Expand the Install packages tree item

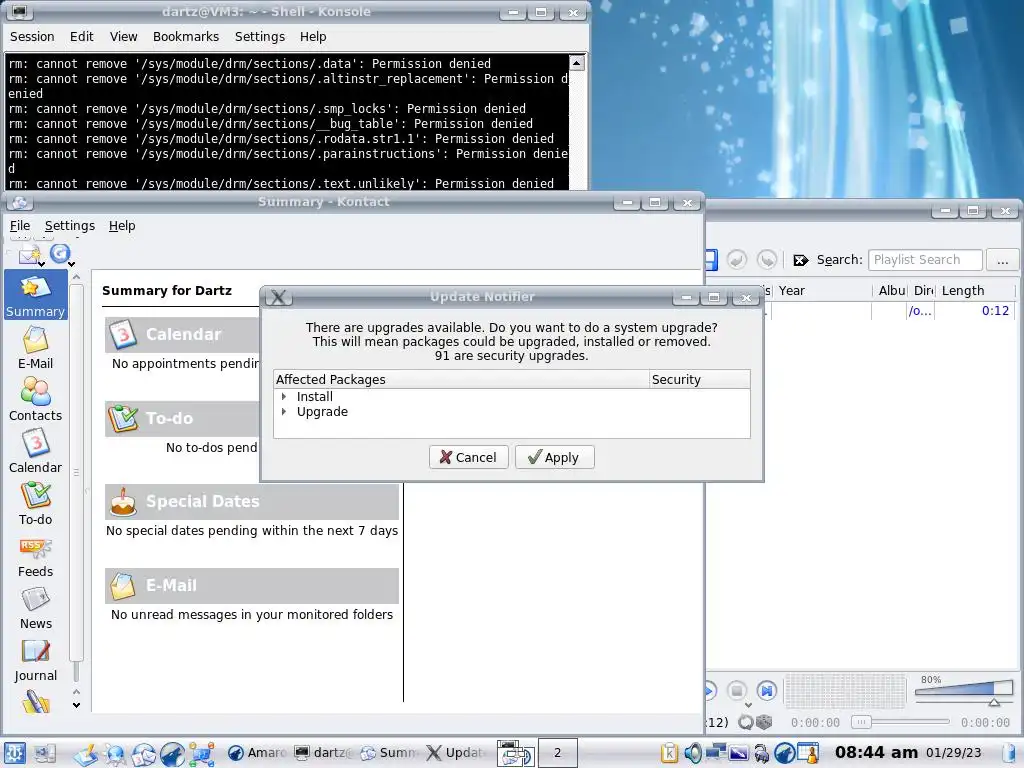(x=283, y=396)
